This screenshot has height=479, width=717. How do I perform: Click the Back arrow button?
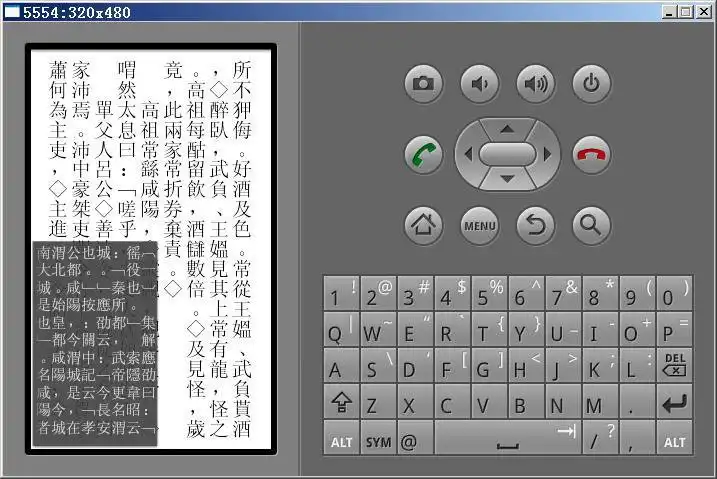tap(535, 225)
